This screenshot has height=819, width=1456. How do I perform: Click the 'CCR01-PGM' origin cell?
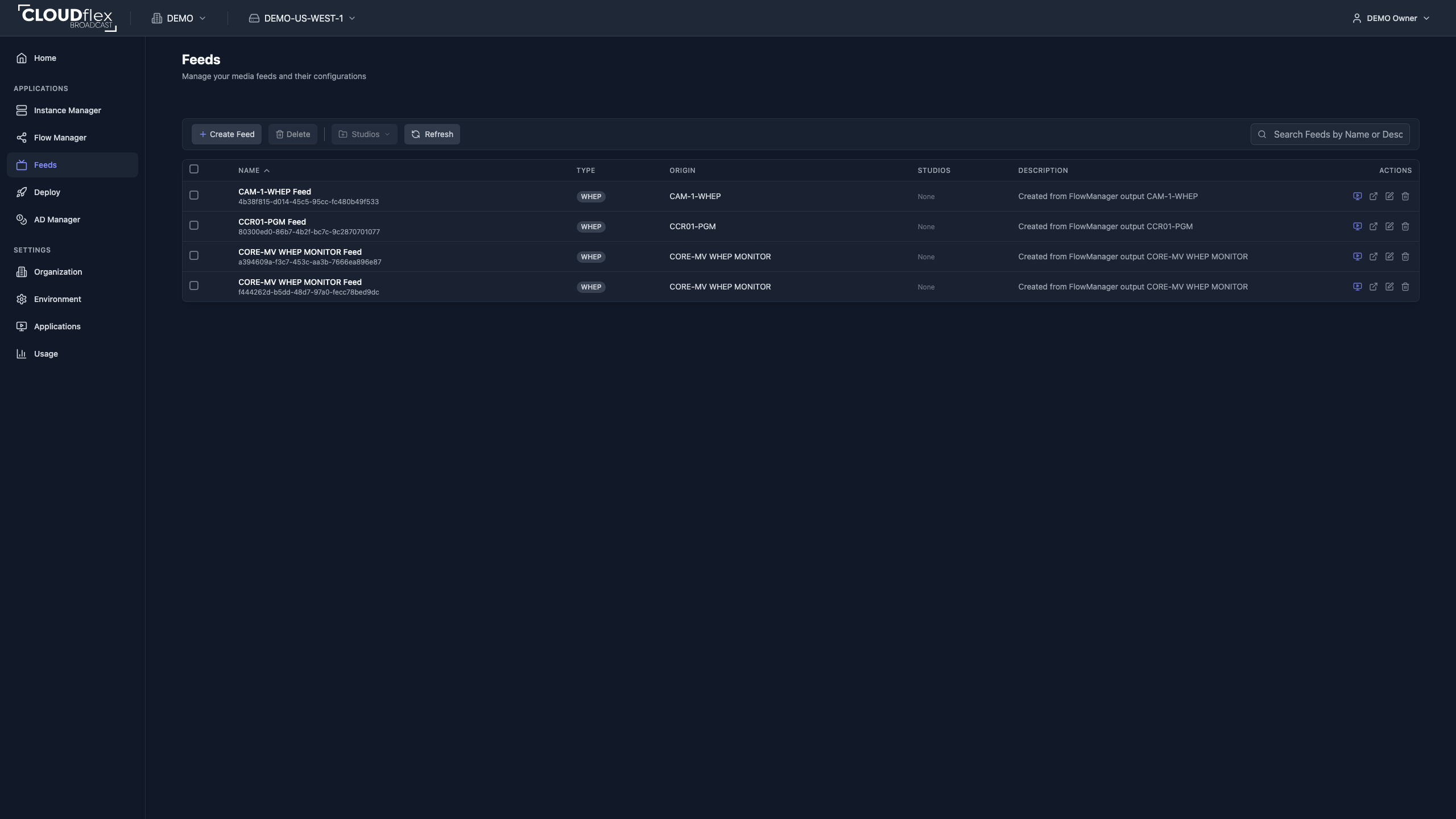[692, 226]
